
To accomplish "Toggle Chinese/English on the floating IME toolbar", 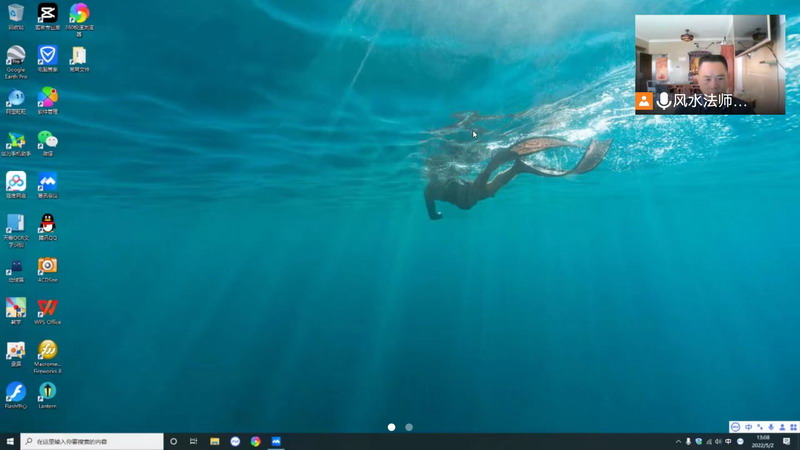I will pyautogui.click(x=748, y=427).
